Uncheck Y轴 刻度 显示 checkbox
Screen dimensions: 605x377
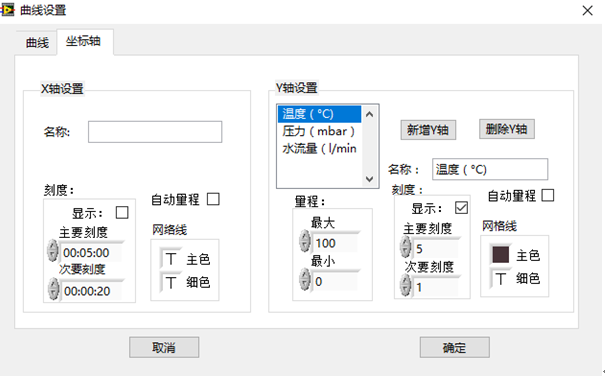click(x=461, y=208)
